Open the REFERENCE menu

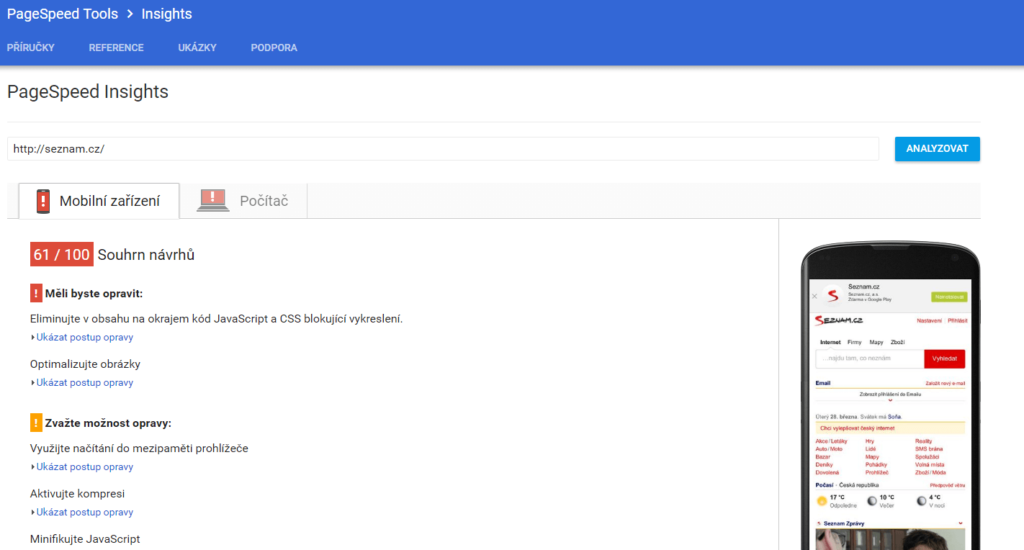pos(116,48)
